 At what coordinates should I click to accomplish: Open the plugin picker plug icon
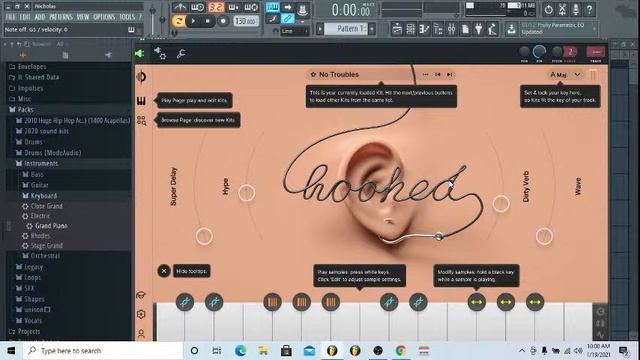[x=479, y=29]
